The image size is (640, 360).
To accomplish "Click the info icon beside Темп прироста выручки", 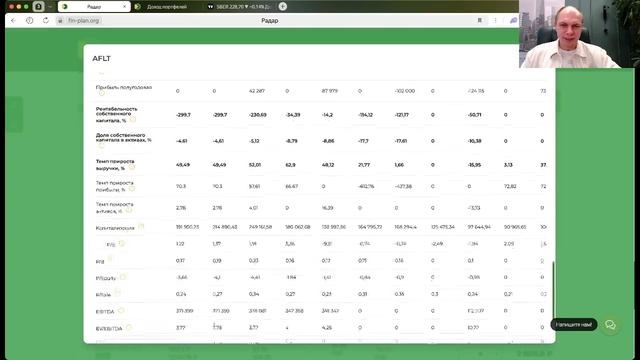I will coord(131,167).
